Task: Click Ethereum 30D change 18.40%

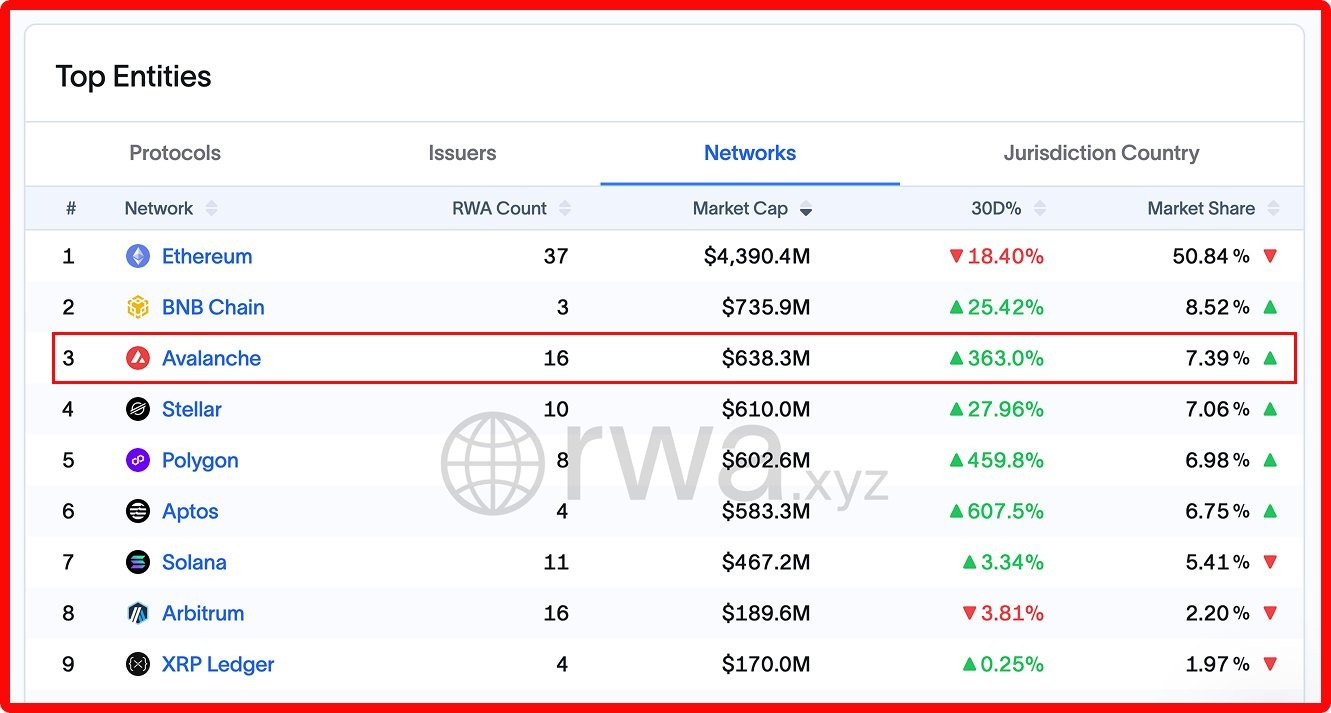Action: (1005, 256)
